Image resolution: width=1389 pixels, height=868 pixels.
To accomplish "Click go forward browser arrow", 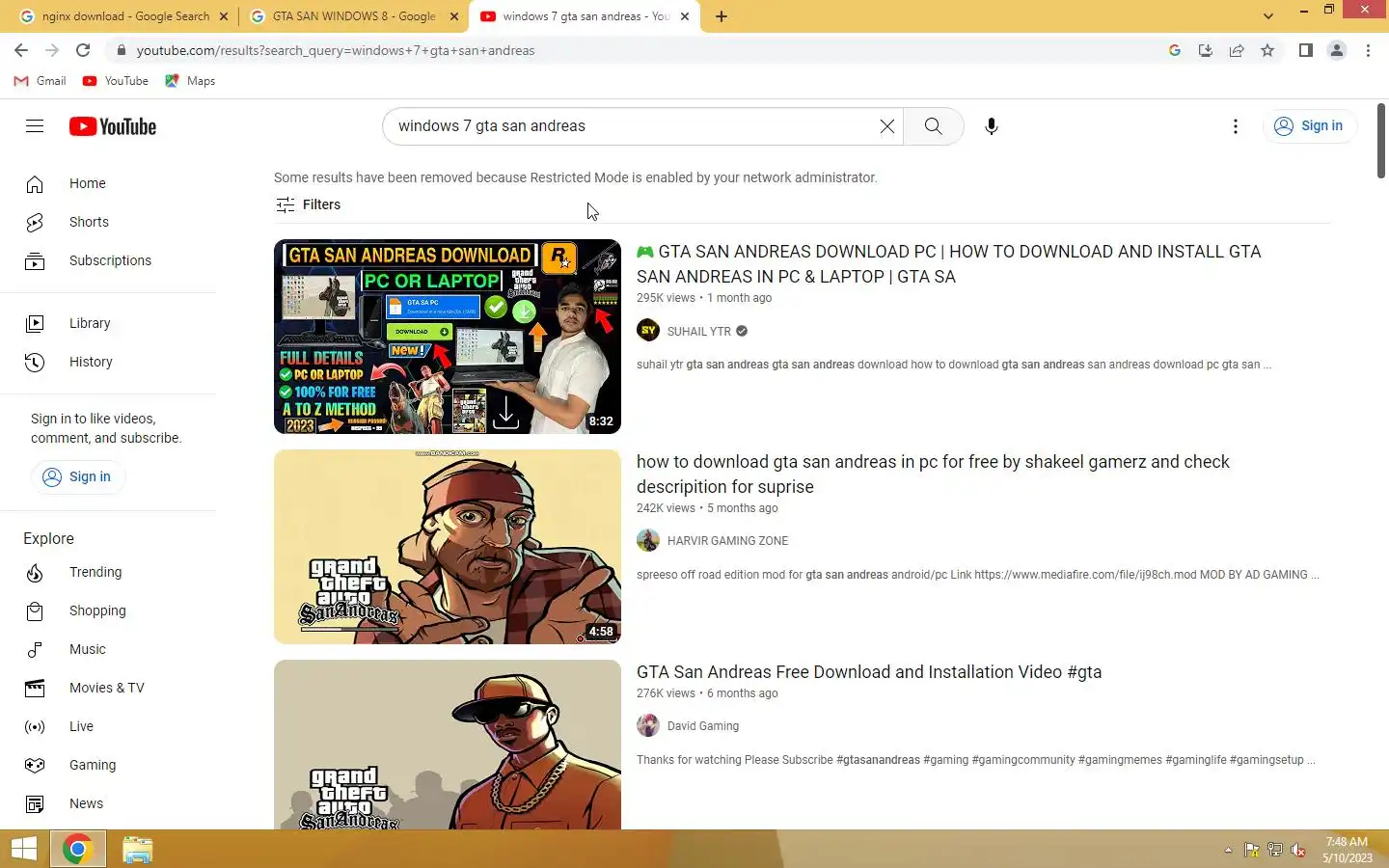I will [x=52, y=50].
